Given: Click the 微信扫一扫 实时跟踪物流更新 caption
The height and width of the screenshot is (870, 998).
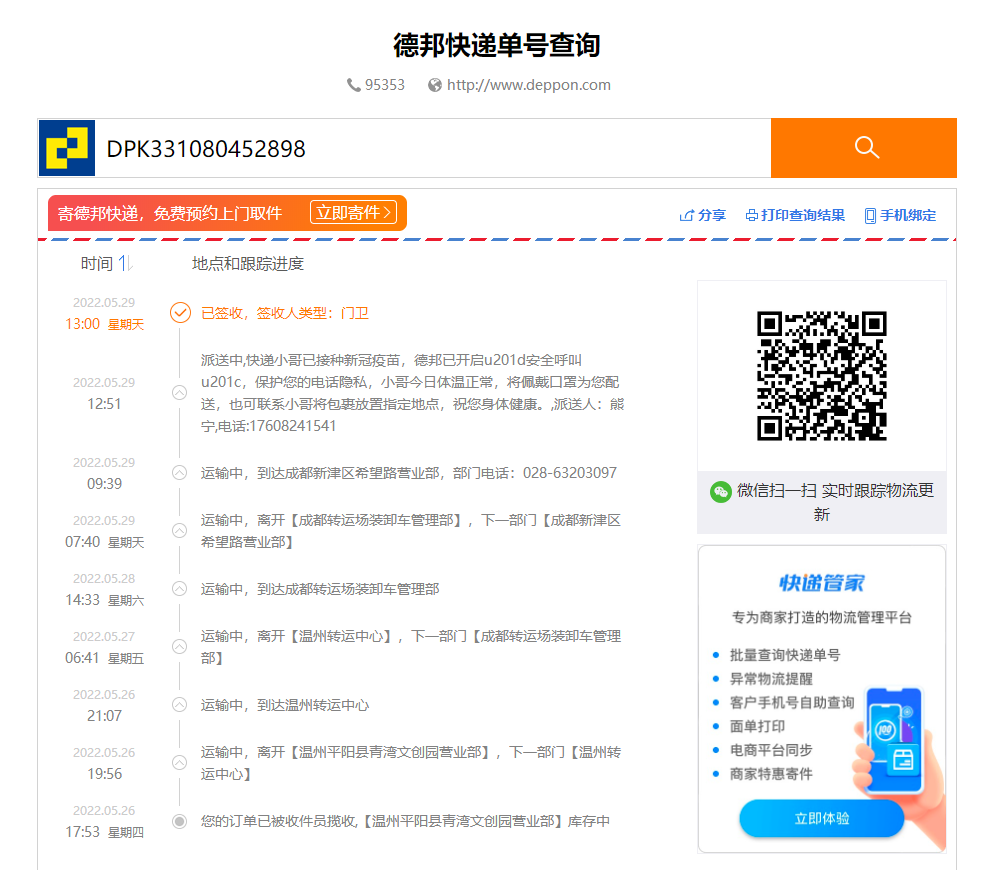Looking at the screenshot, I should (x=835, y=502).
